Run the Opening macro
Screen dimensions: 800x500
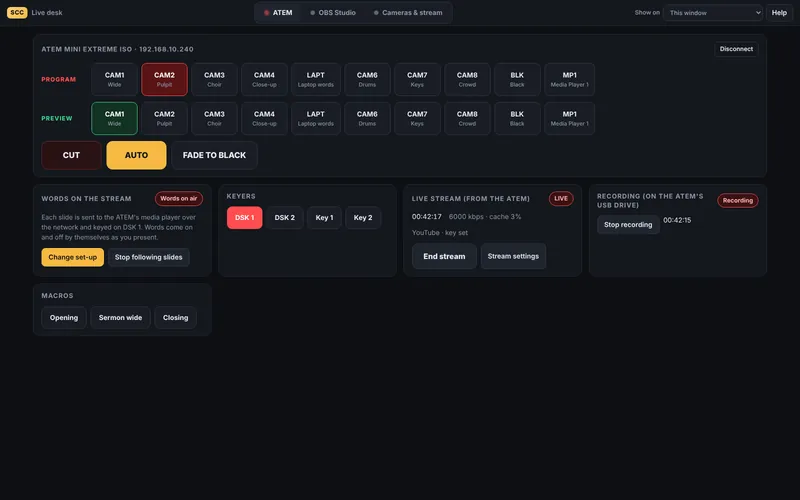pos(64,317)
